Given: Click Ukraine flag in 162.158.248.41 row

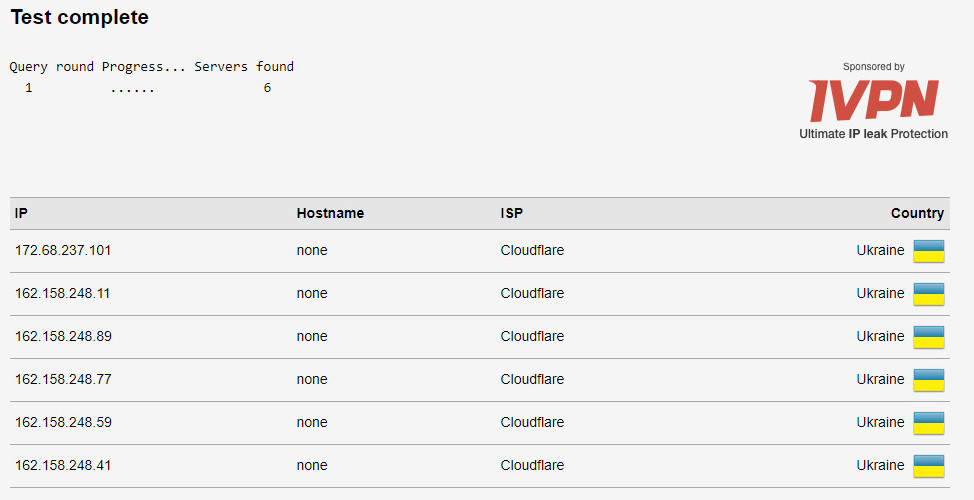Looking at the screenshot, I should pos(929,465).
